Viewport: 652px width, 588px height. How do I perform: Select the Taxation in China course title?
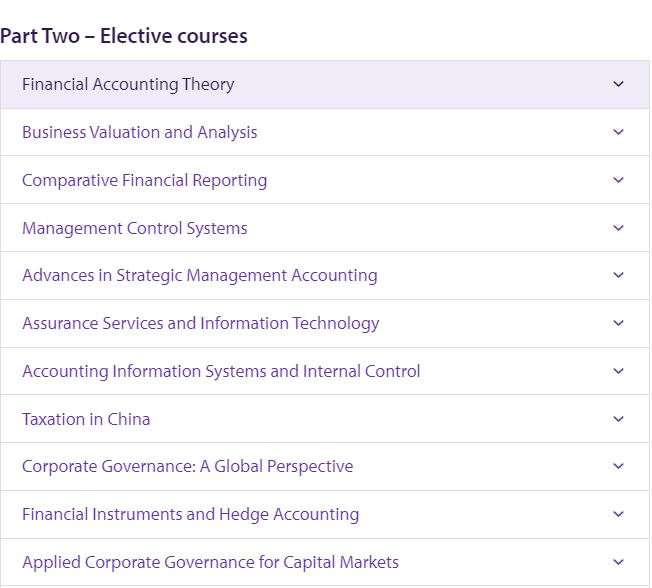point(86,419)
